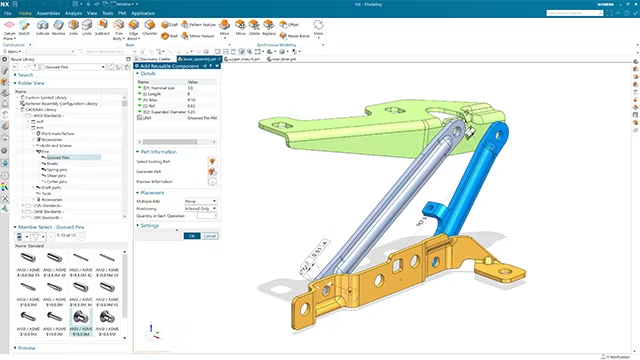Screen dimensions: 640x360
Task: Select Rivets in the folder tree
Action: click(52, 164)
